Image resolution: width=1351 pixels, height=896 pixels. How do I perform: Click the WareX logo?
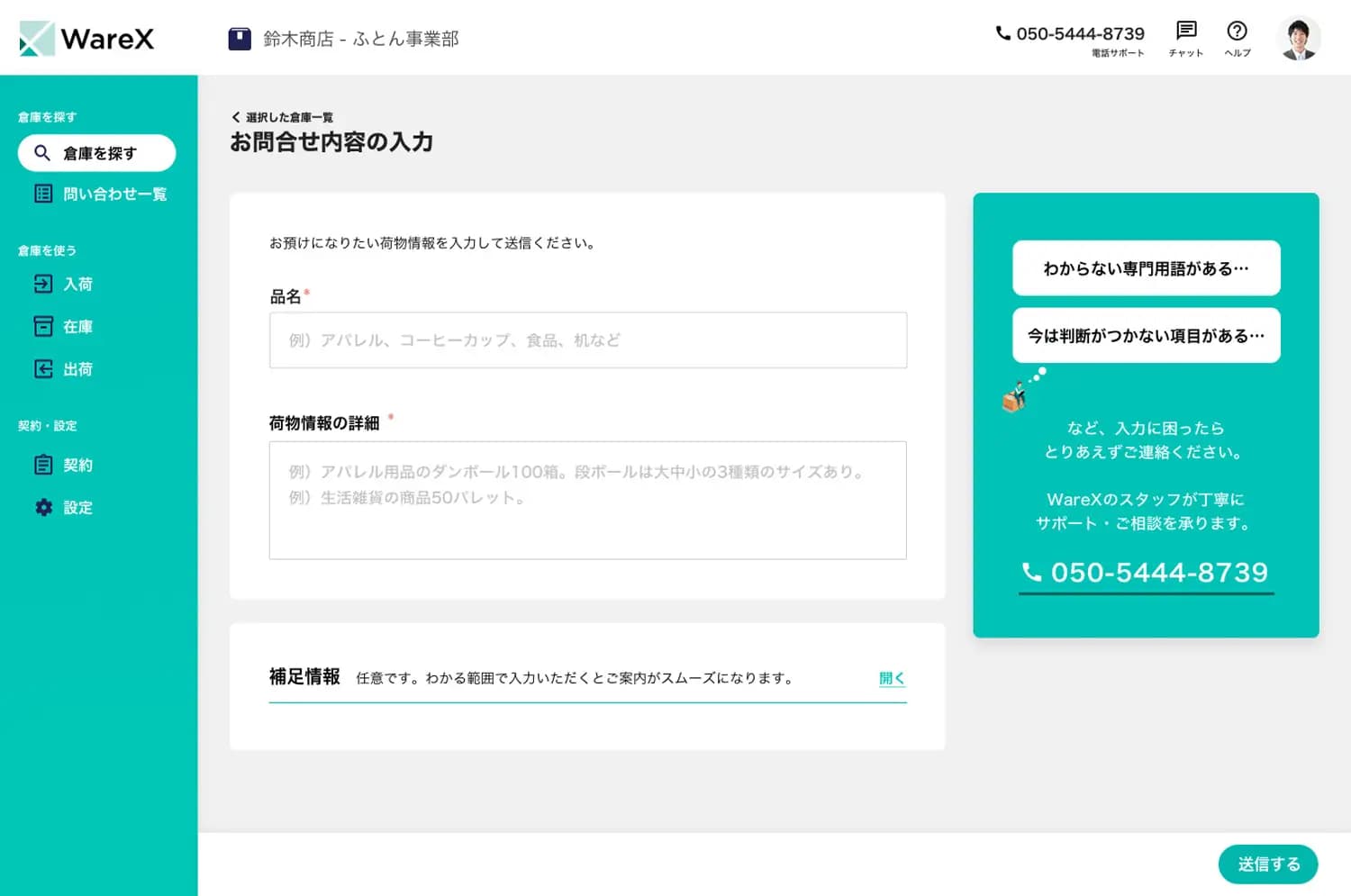[x=86, y=39]
